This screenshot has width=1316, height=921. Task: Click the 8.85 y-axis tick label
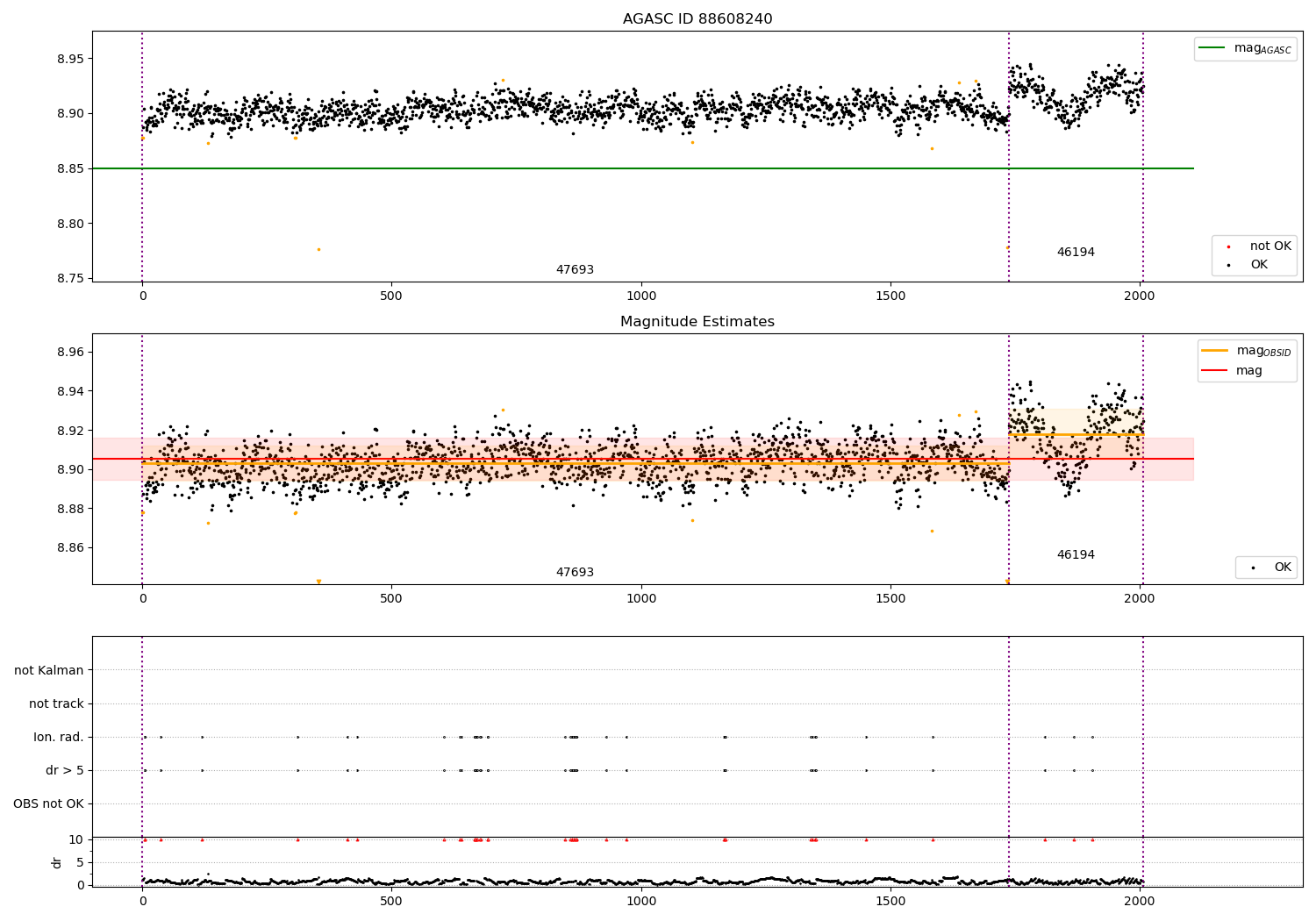71,168
